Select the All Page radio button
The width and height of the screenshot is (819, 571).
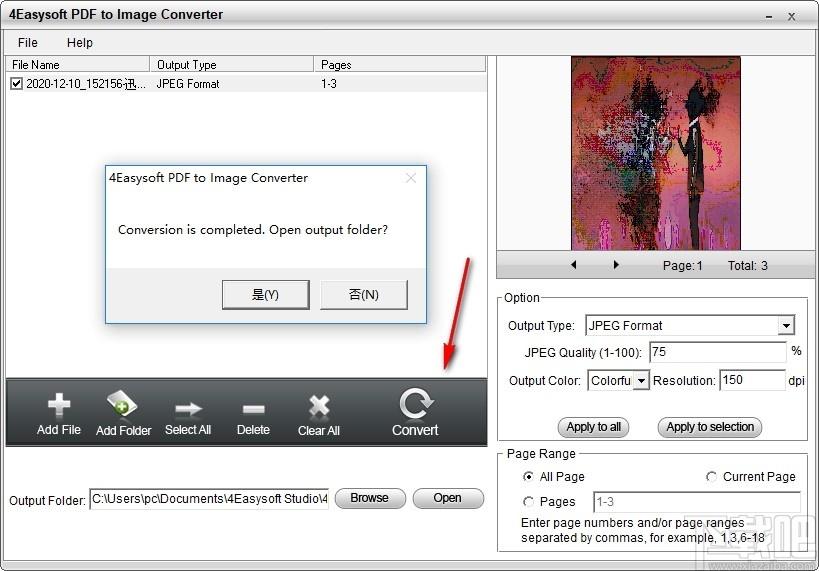click(528, 476)
